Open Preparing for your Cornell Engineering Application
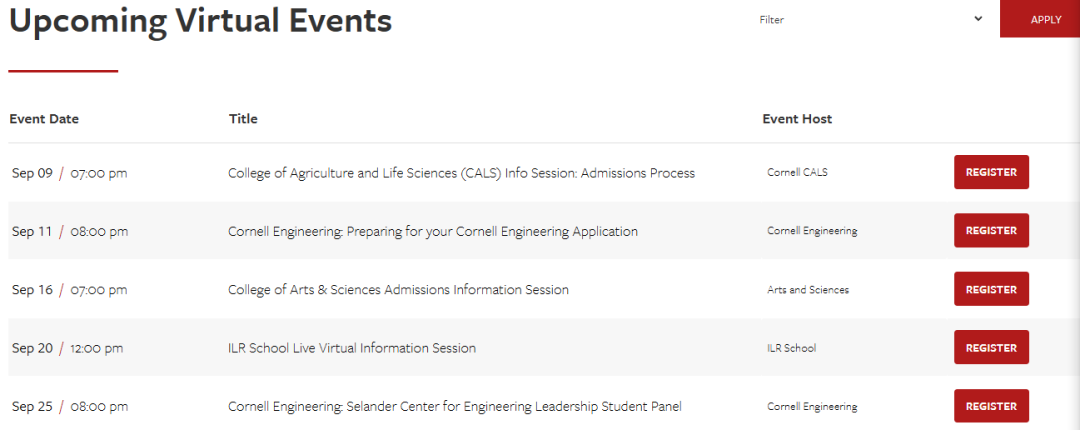 click(433, 232)
